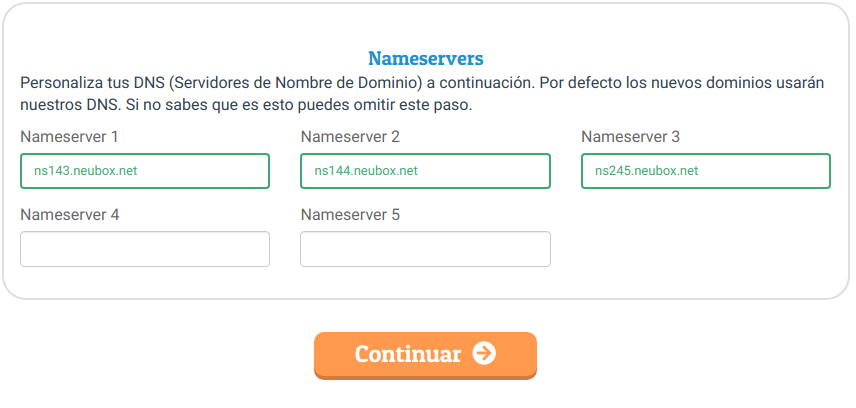Click the field containing ns144.neubox.net
The image size is (856, 408).
(x=425, y=171)
